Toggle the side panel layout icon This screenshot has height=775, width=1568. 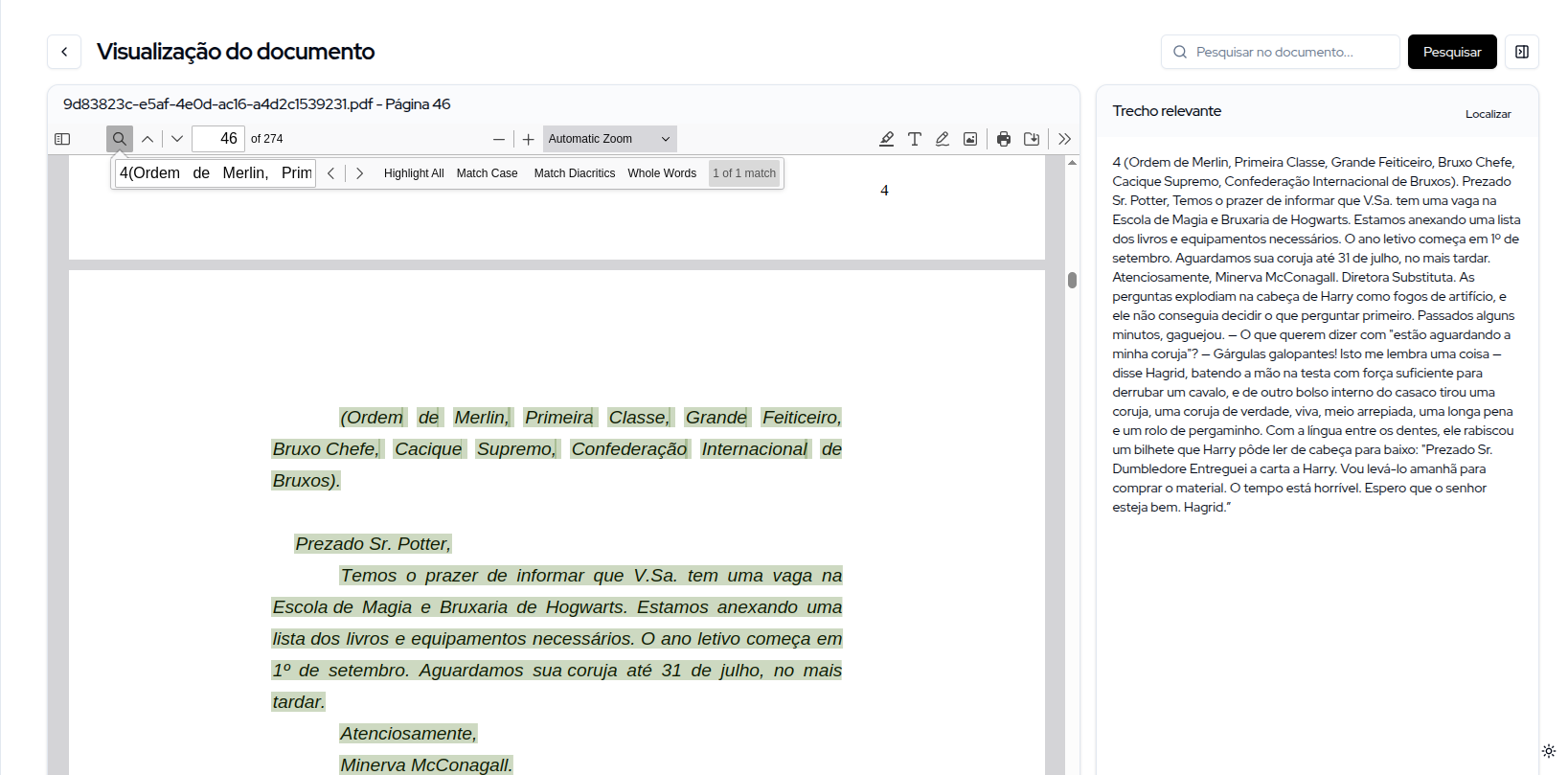point(1522,52)
